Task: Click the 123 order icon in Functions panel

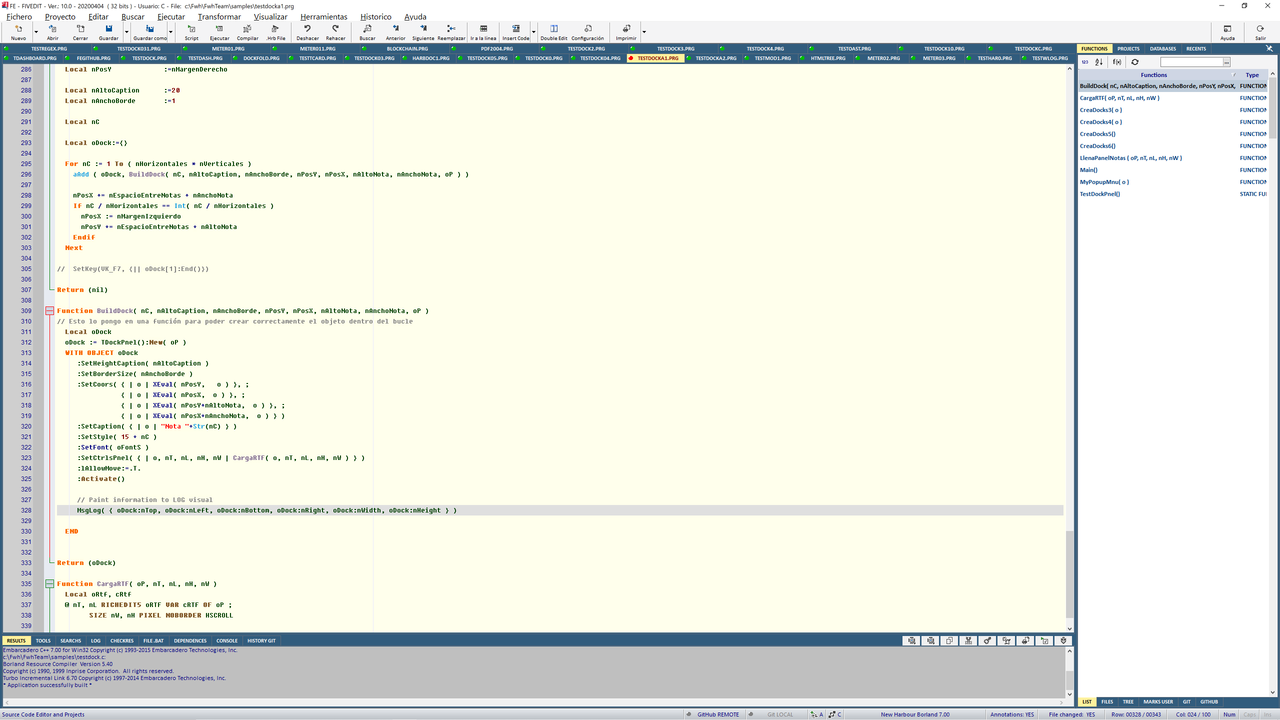Action: click(x=1085, y=62)
